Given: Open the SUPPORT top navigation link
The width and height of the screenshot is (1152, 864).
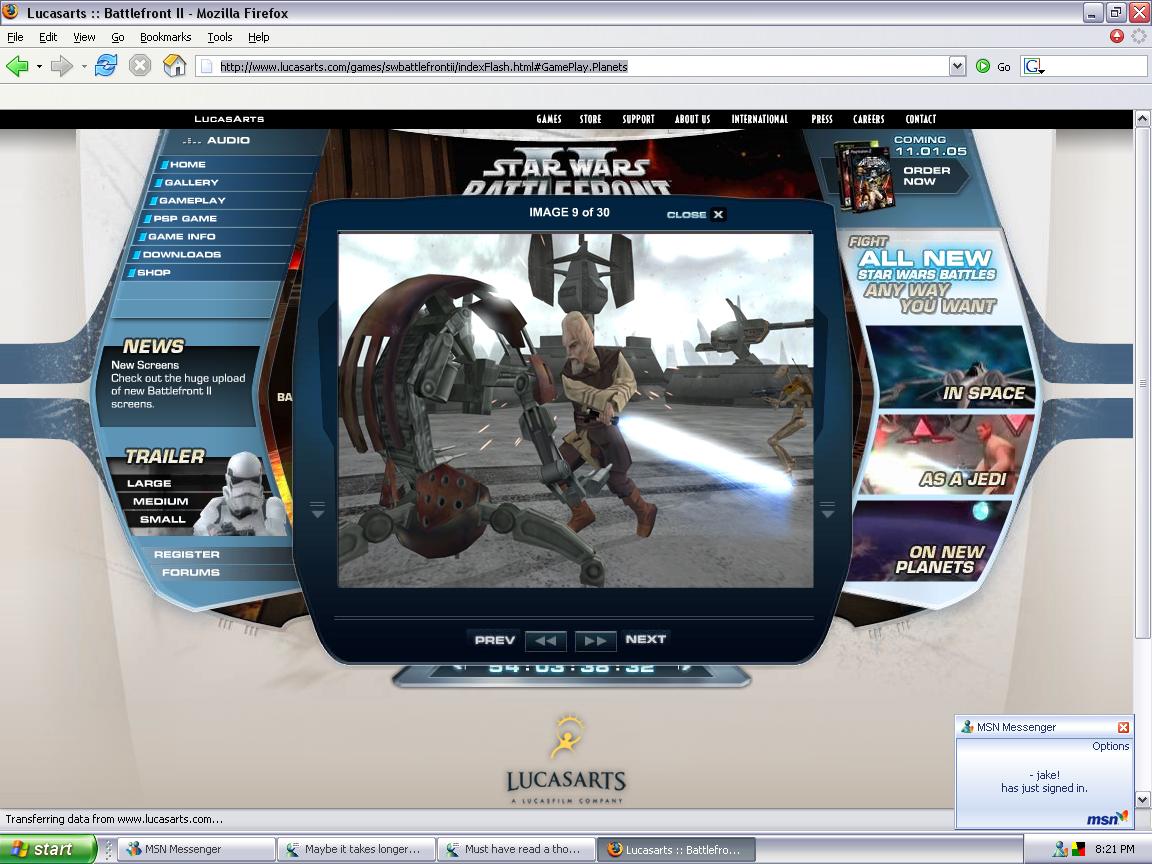Looking at the screenshot, I should click(x=638, y=119).
